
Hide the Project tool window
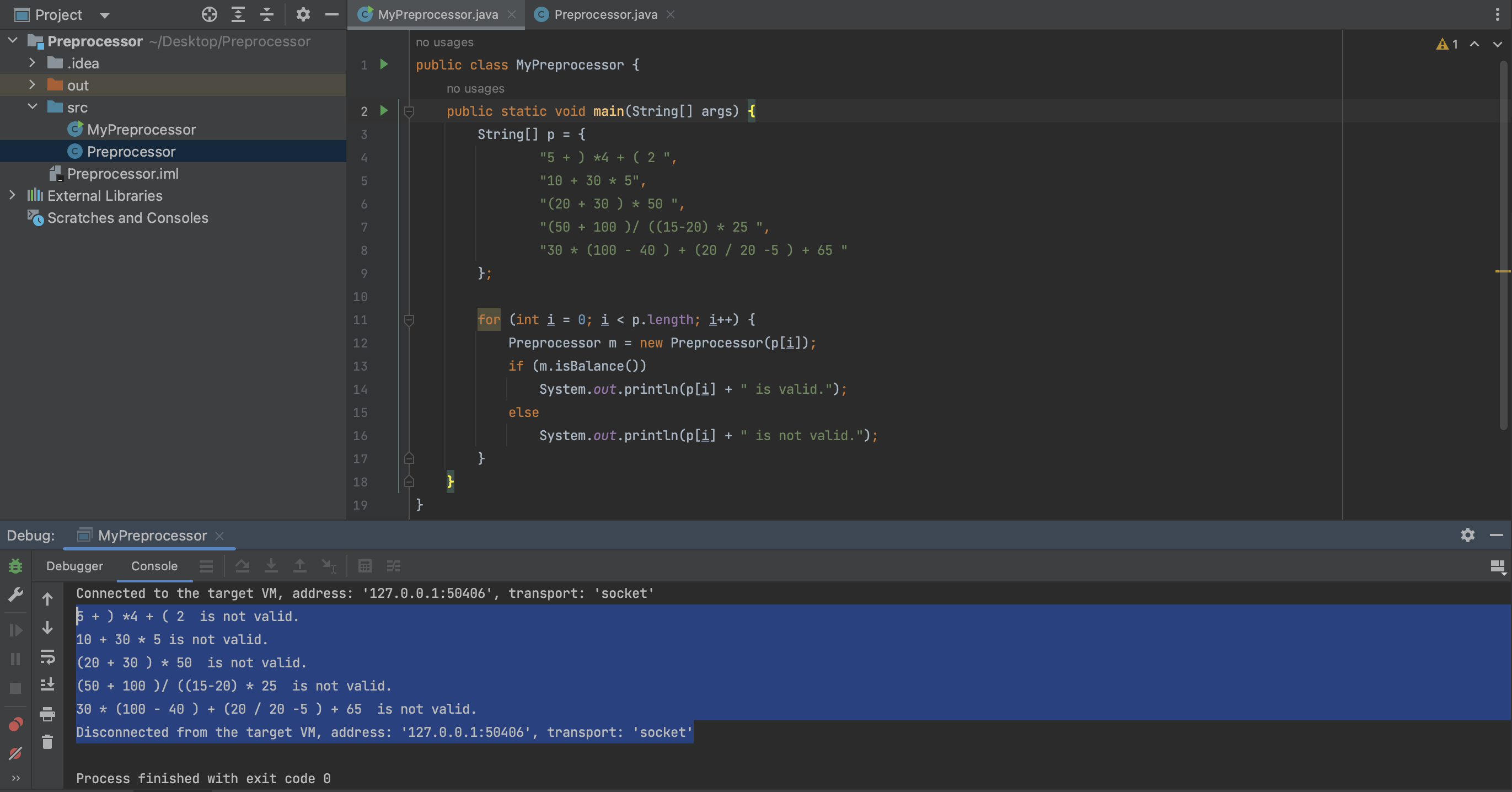(x=331, y=15)
